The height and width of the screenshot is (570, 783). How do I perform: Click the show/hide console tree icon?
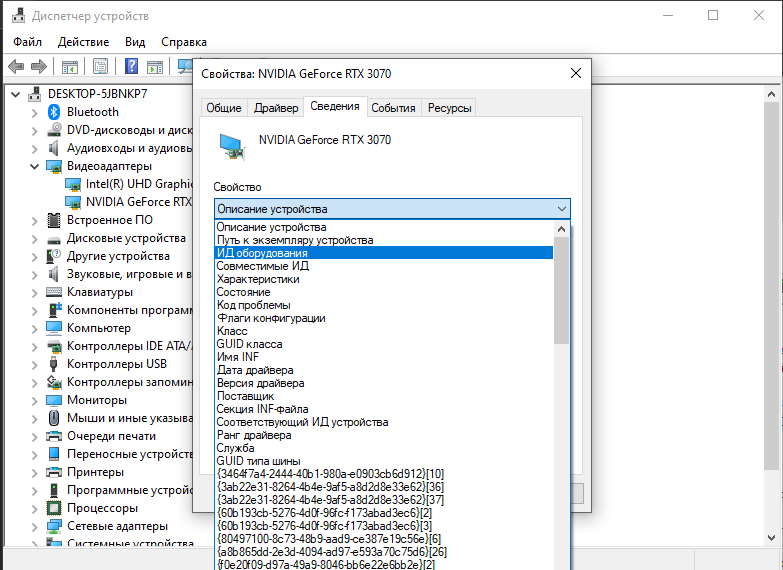pyautogui.click(x=70, y=67)
